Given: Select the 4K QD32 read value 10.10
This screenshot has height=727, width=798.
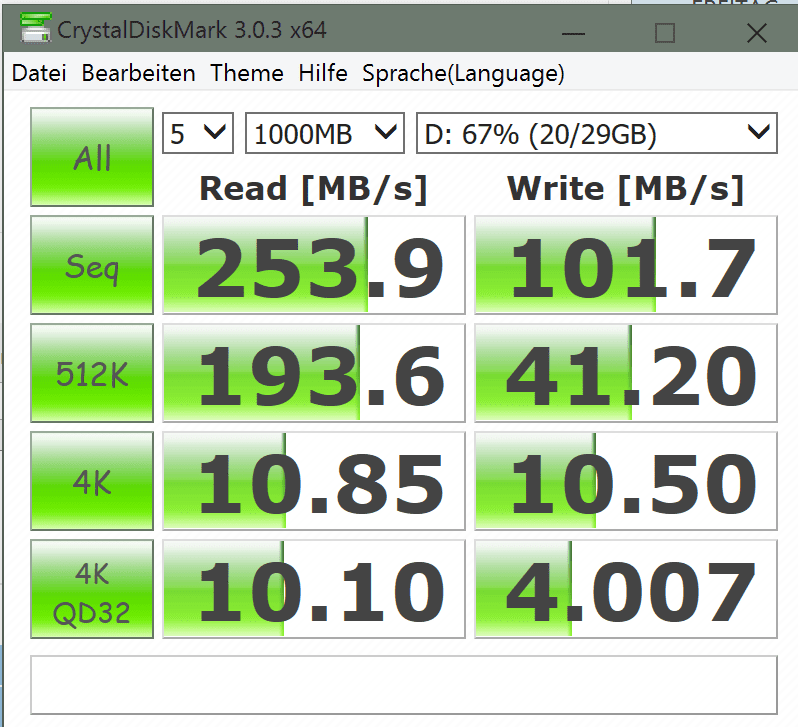Looking at the screenshot, I should 314,589.
